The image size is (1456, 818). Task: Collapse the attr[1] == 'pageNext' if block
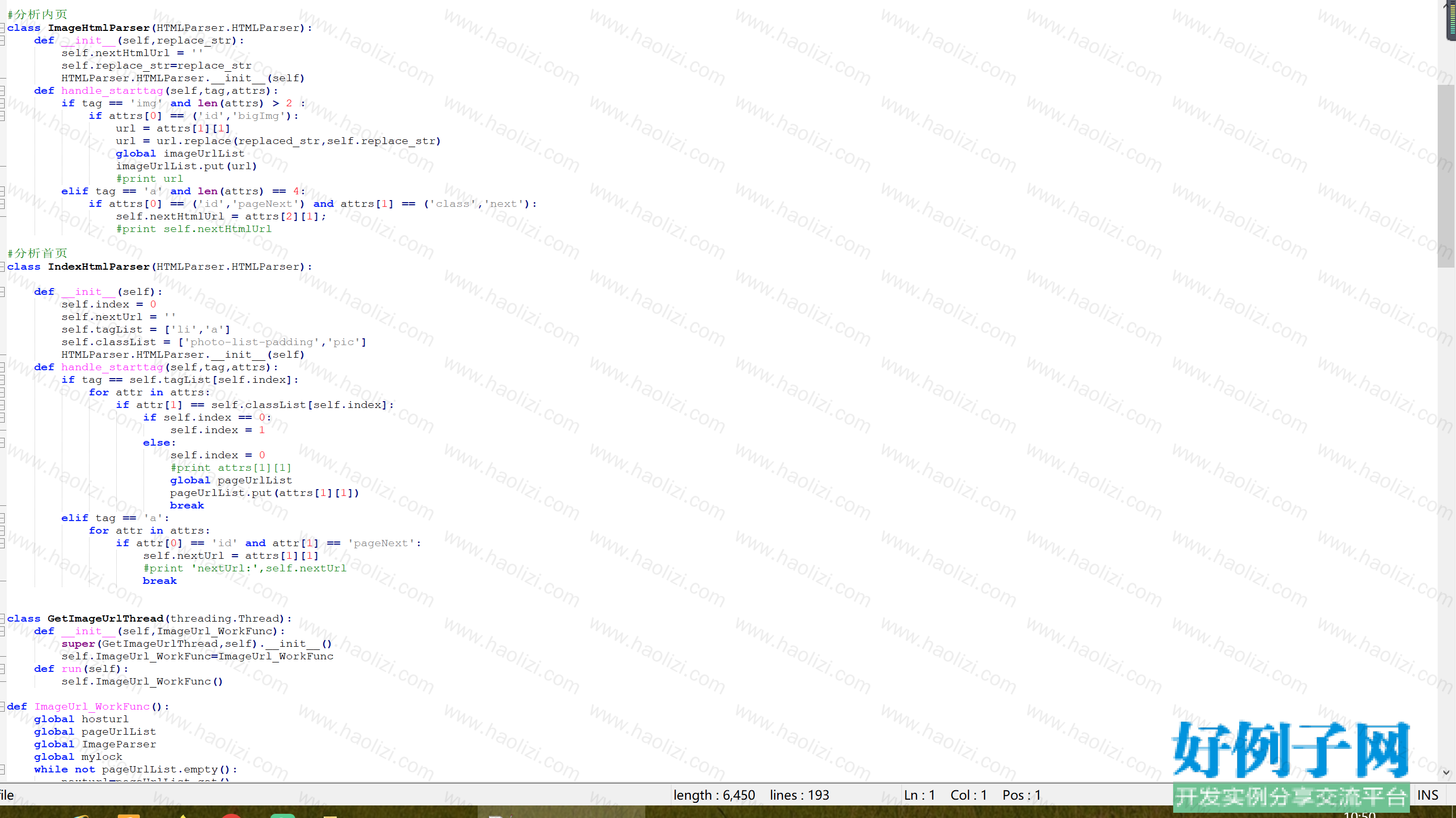click(2, 543)
